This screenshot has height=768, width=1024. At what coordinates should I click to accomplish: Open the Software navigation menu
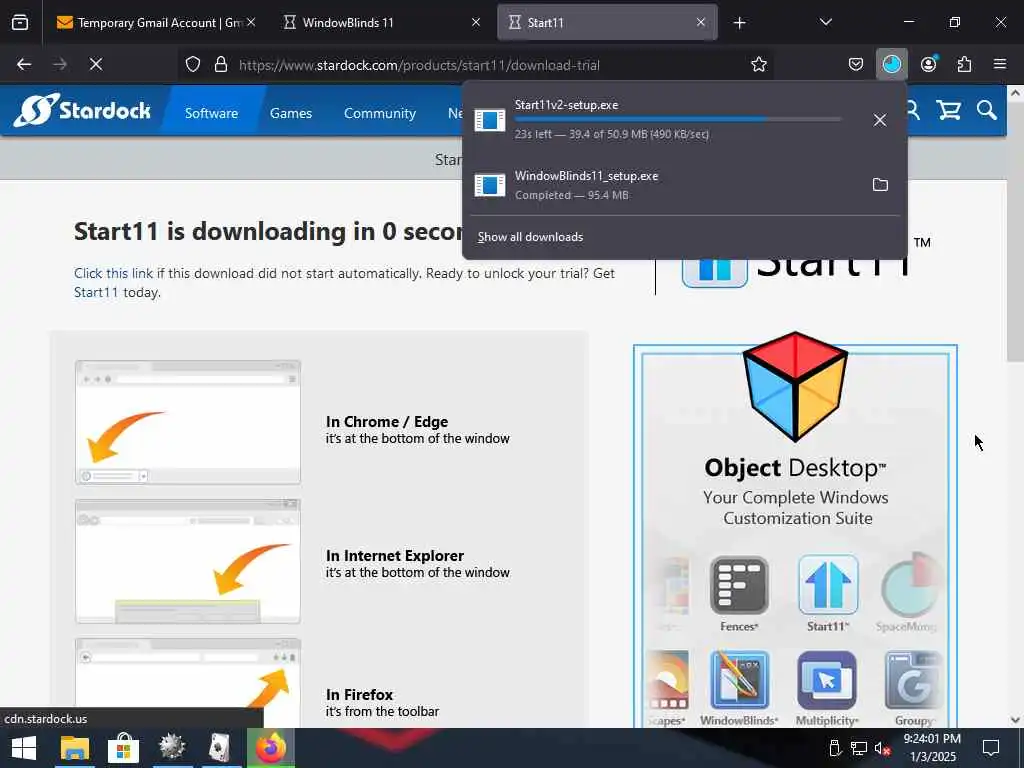(211, 113)
